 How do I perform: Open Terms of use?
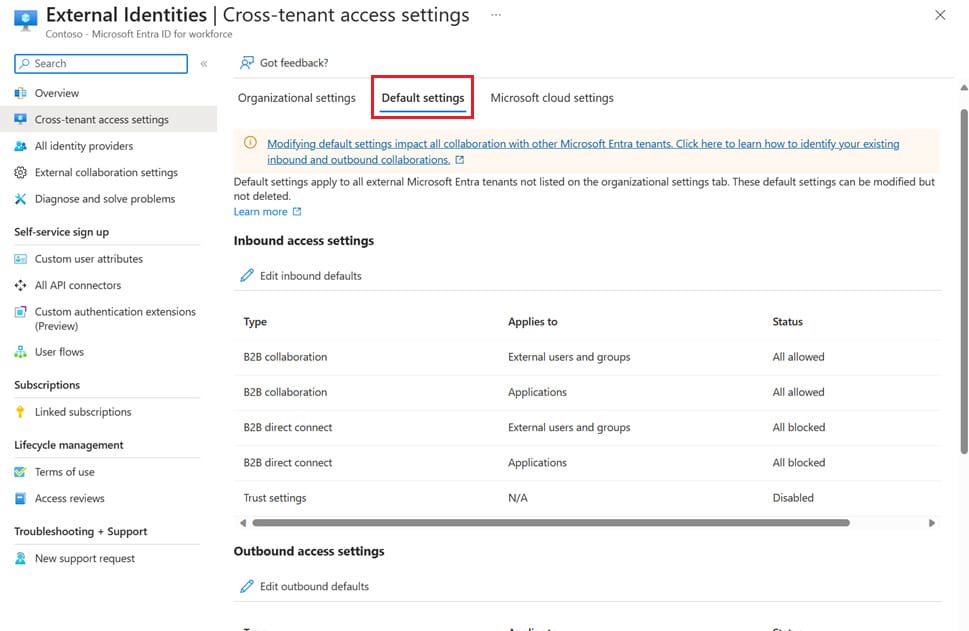coord(64,472)
